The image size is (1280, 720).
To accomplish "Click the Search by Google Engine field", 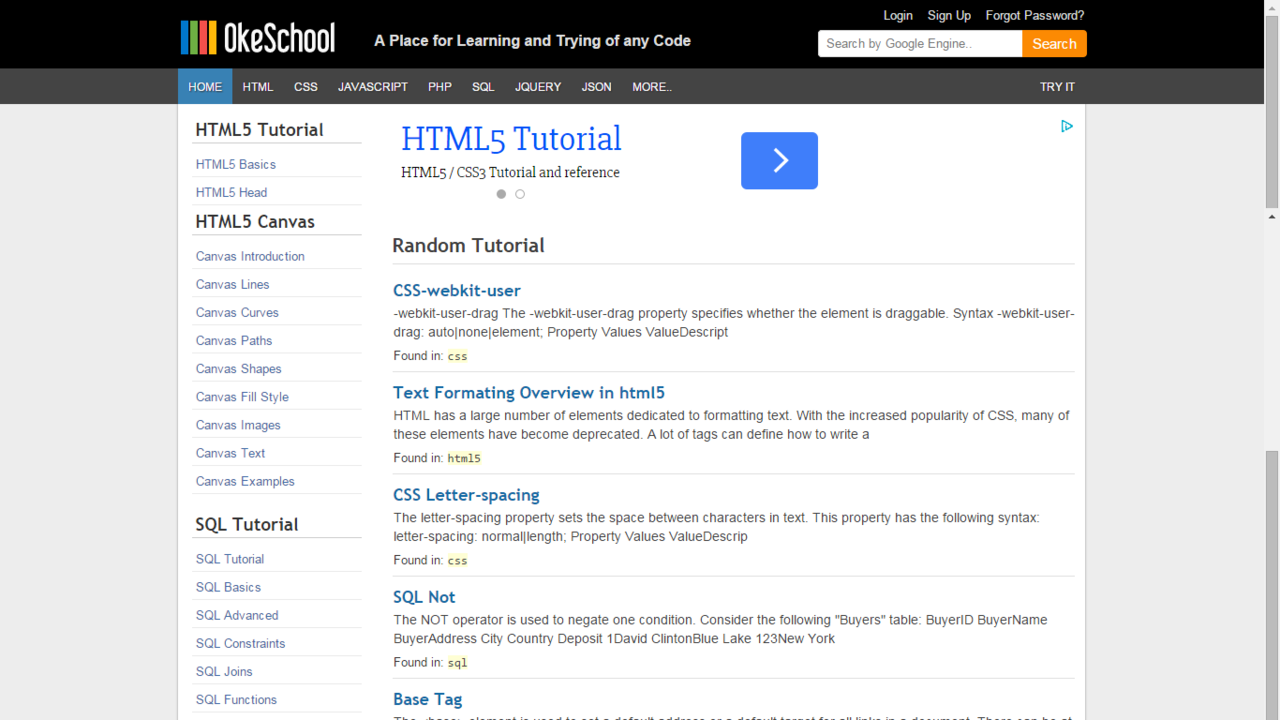I will (x=920, y=44).
